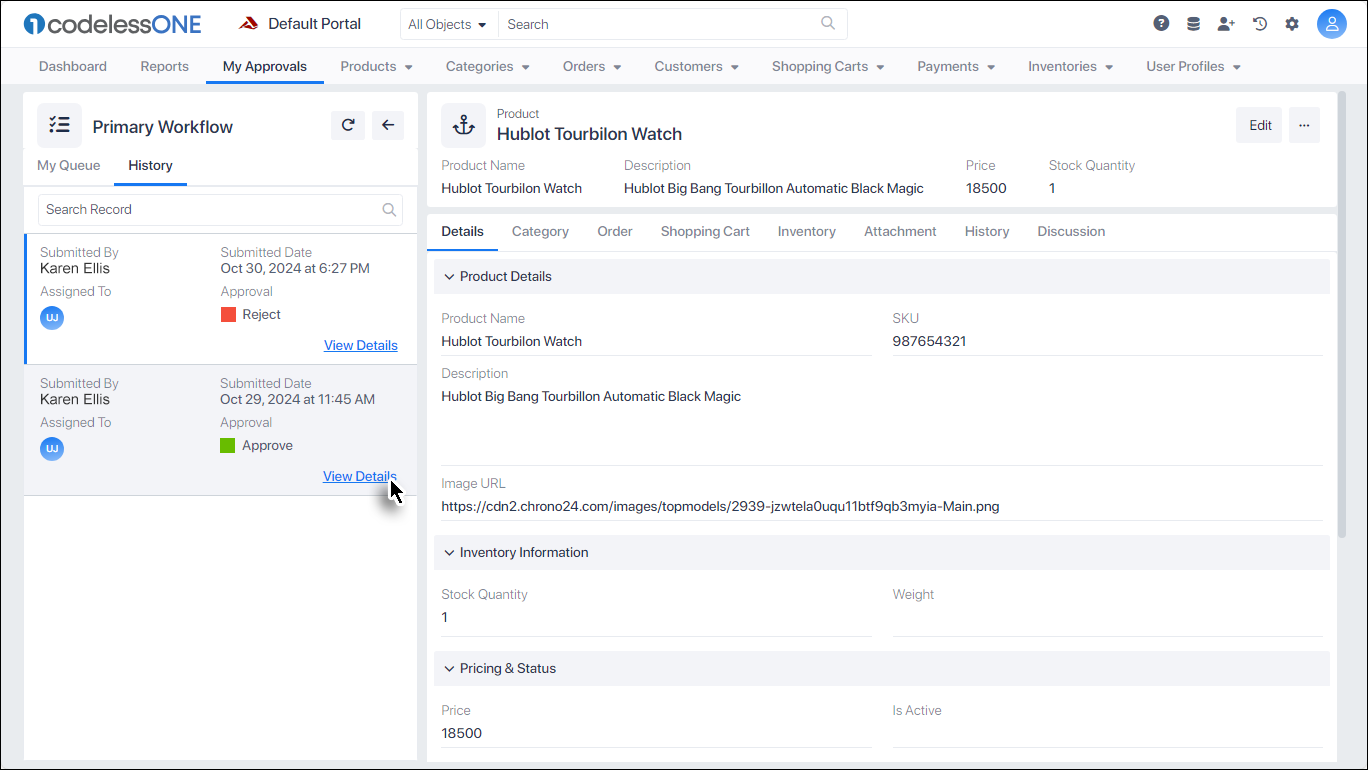Click the Primary Workflow checklist icon
Viewport: 1368px width, 770px height.
click(60, 125)
